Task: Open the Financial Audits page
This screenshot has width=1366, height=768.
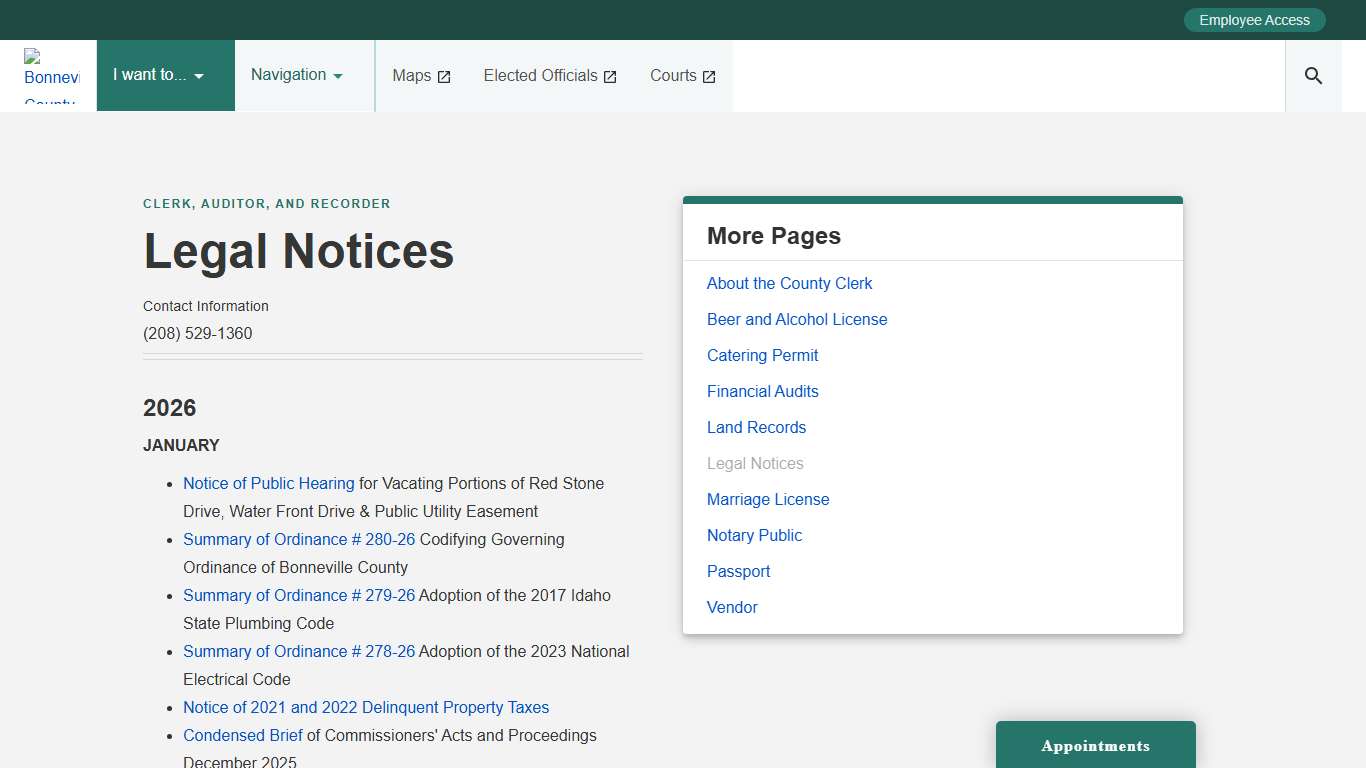Action: pyautogui.click(x=762, y=391)
